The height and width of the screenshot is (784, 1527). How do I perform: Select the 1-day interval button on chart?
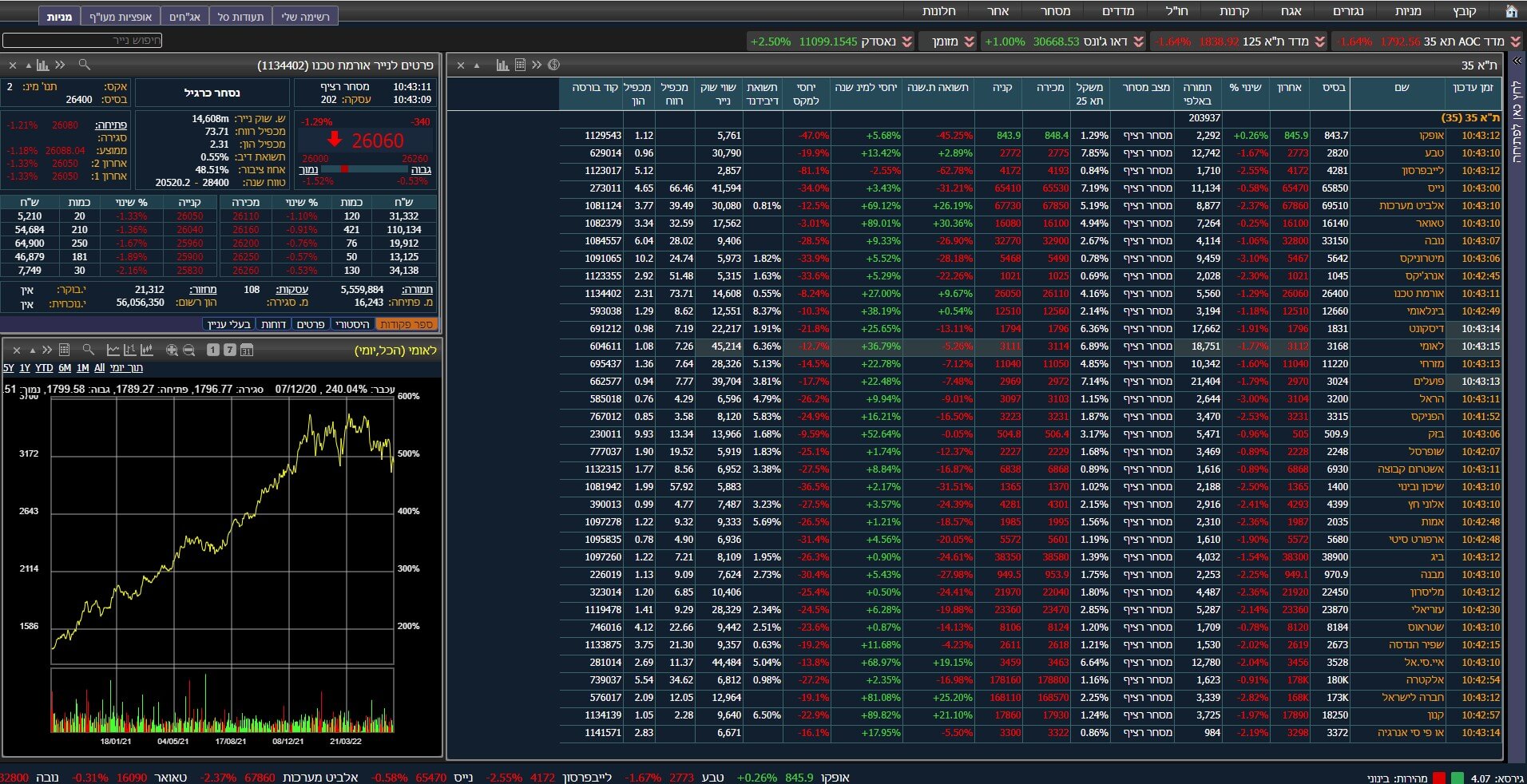212,350
